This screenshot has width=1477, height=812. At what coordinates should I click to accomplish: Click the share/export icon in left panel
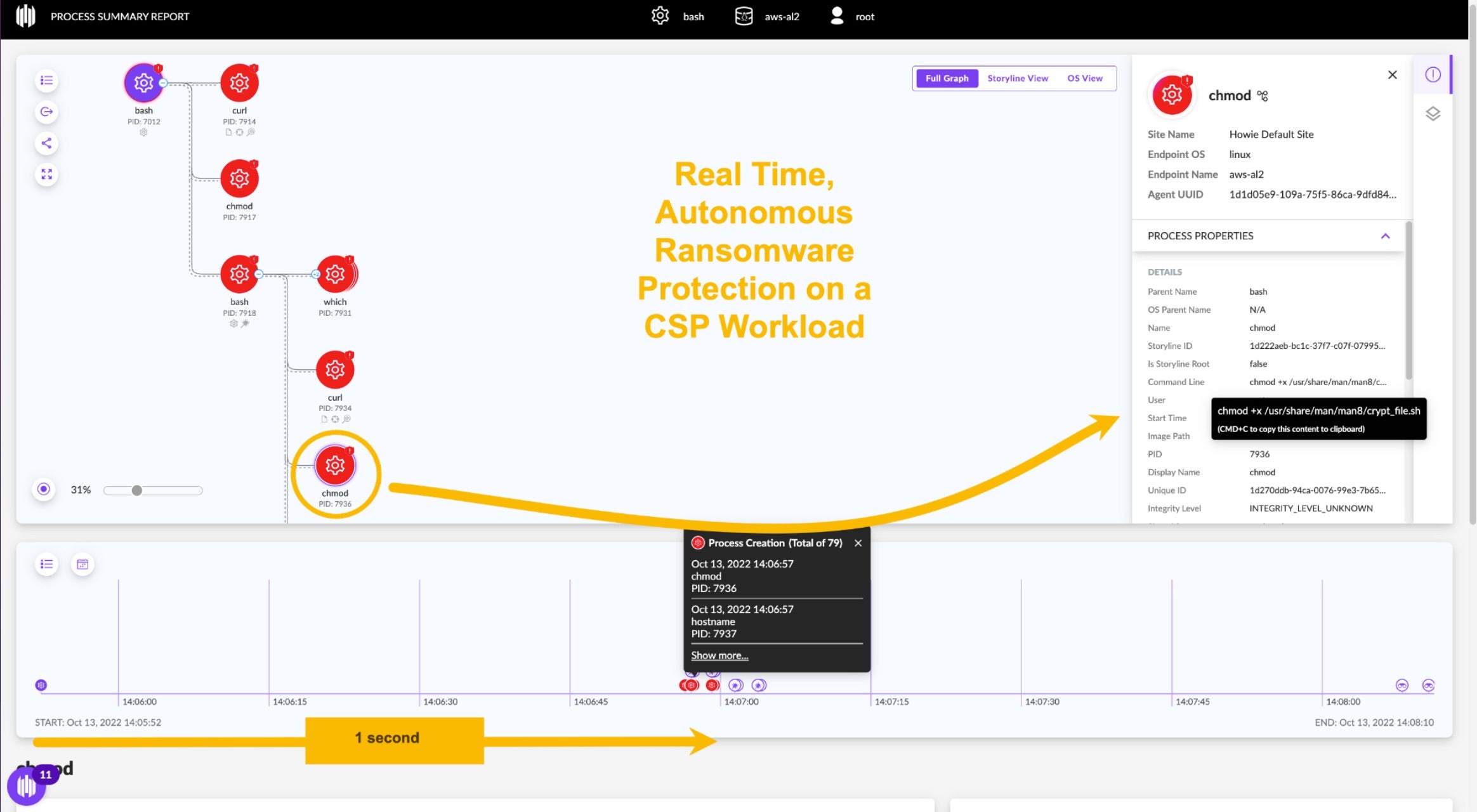46,143
